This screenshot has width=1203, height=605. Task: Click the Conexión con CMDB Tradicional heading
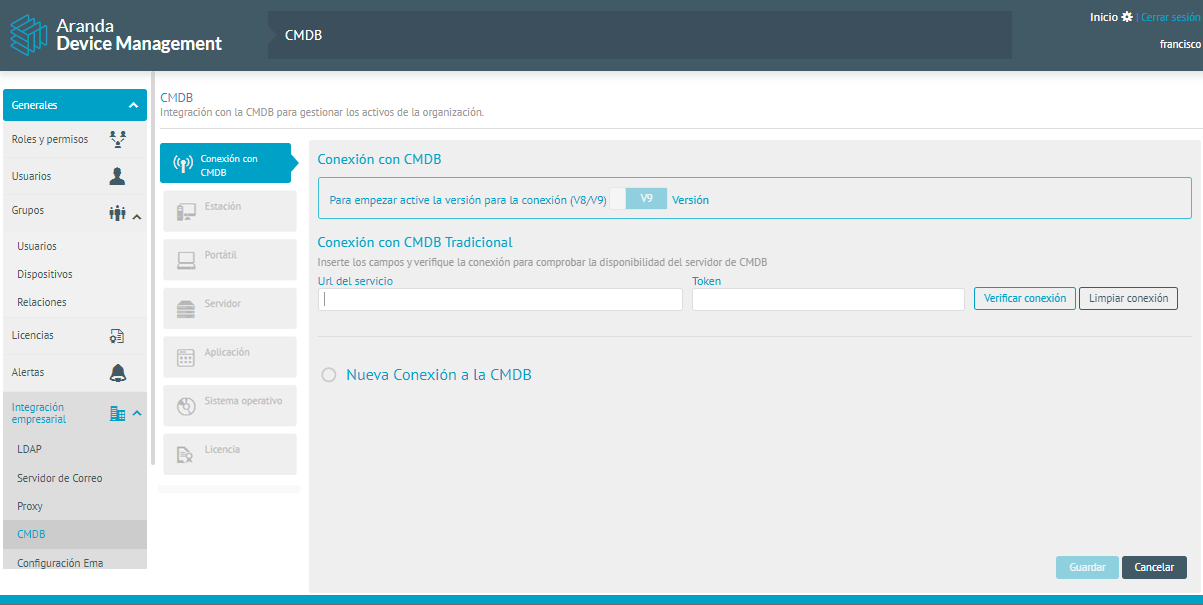(x=415, y=242)
